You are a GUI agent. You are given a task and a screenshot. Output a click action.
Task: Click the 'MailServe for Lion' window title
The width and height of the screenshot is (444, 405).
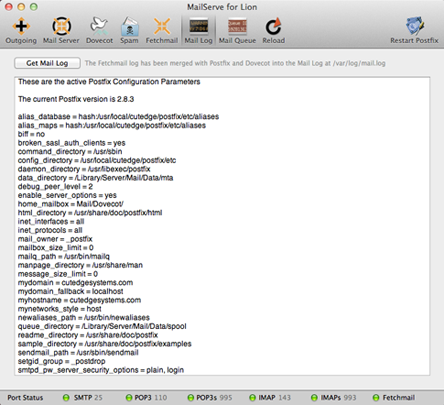point(222,7)
